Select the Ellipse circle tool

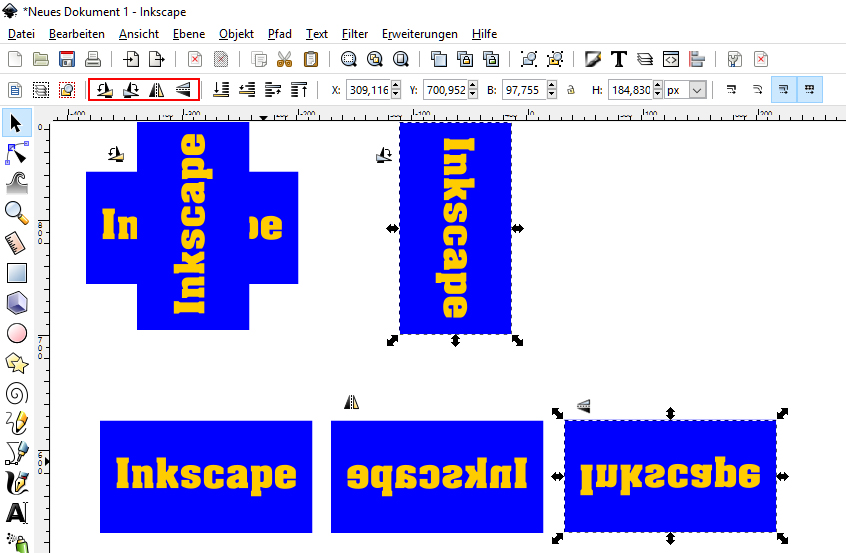click(16, 333)
